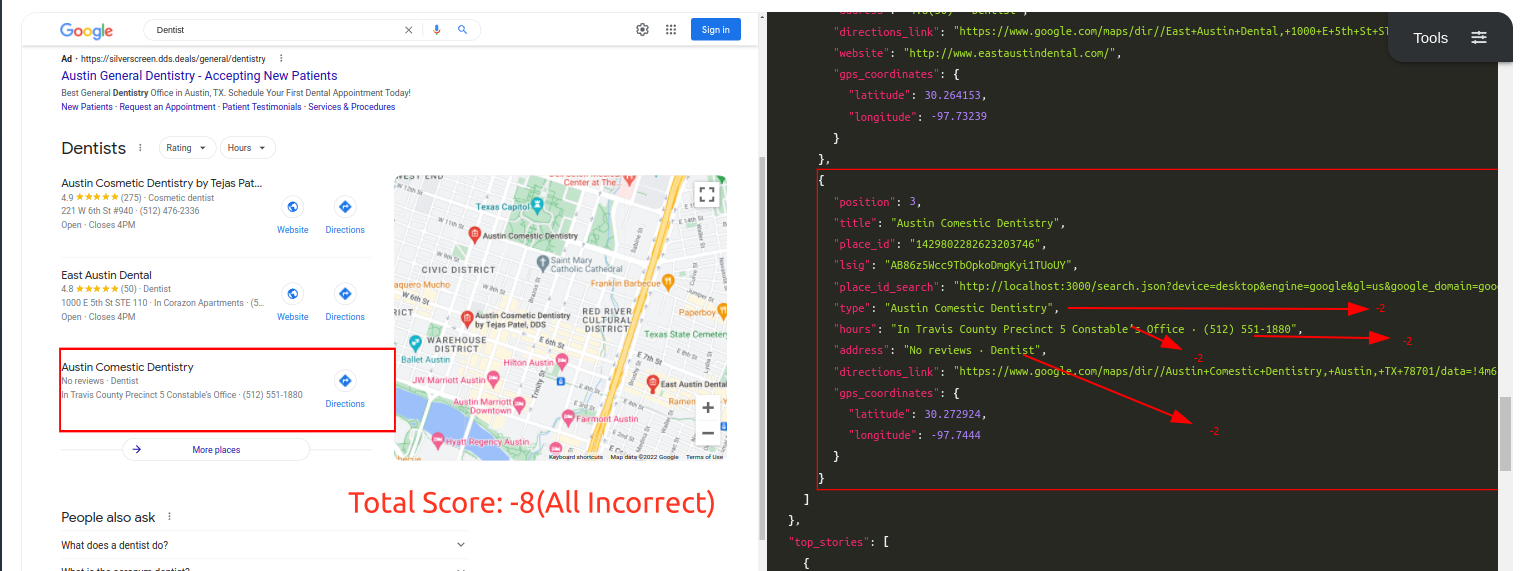1522x571 pixels.
Task: Start voice search with the microphone icon
Action: 437,30
